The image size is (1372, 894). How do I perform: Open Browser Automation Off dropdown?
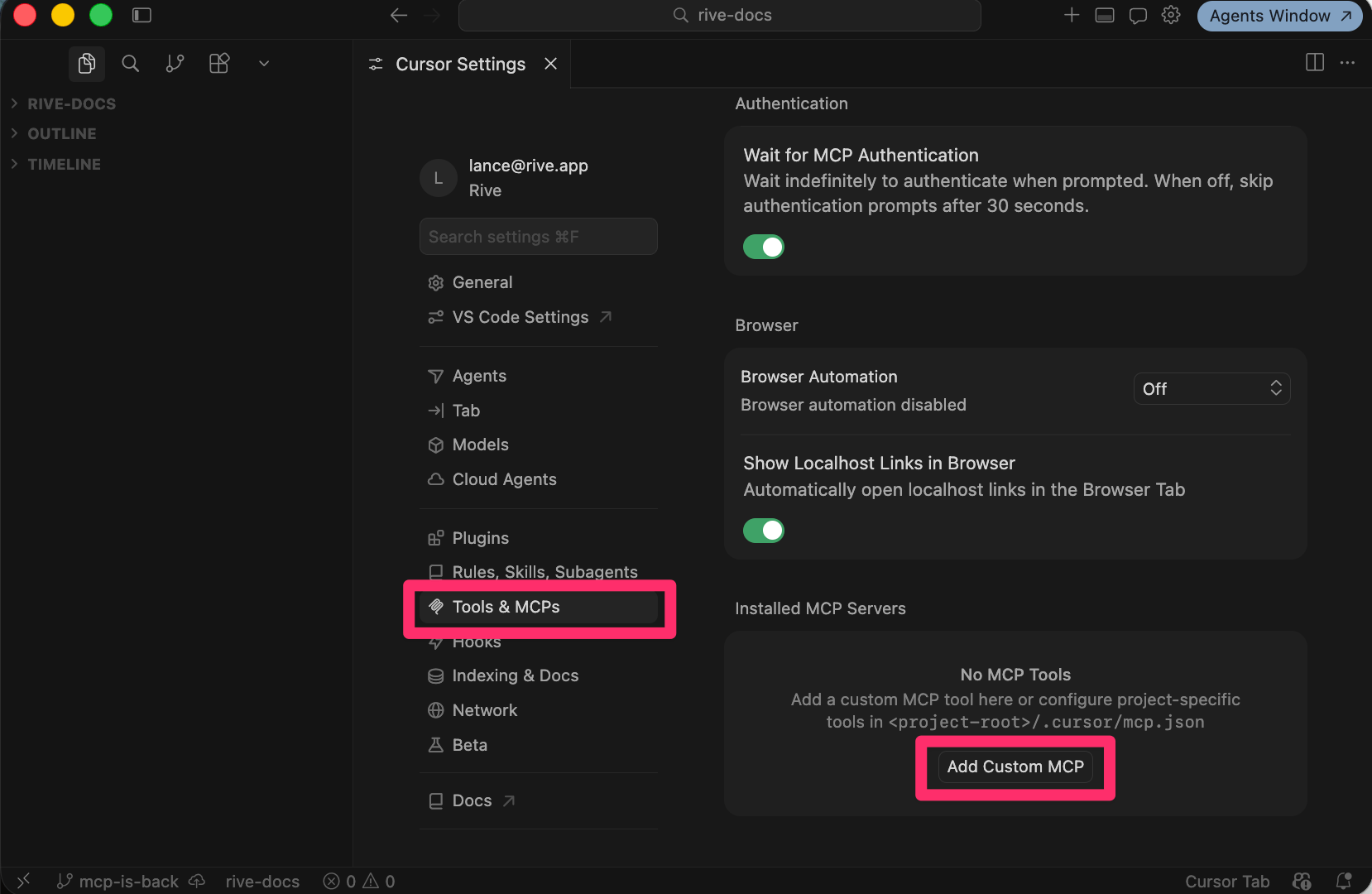point(1212,388)
